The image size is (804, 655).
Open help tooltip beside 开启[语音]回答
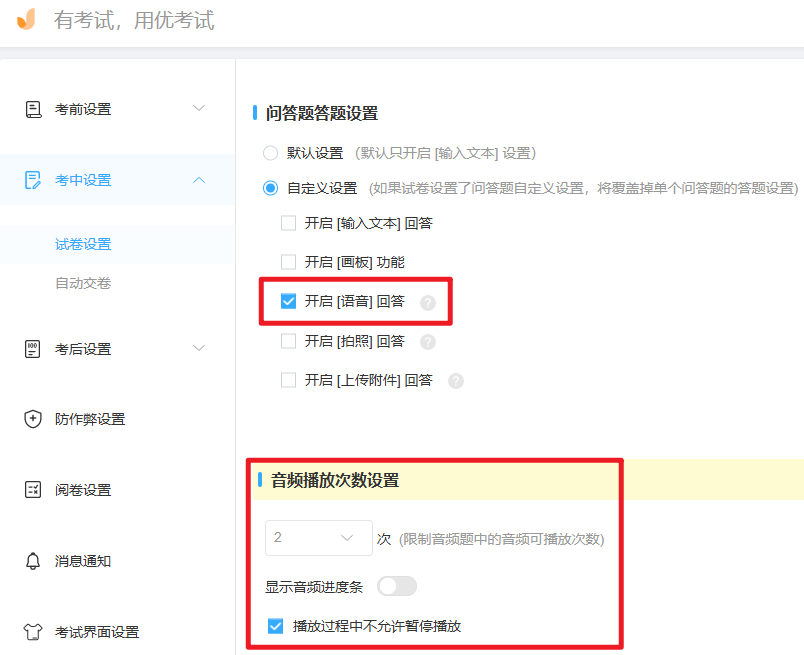tap(430, 301)
